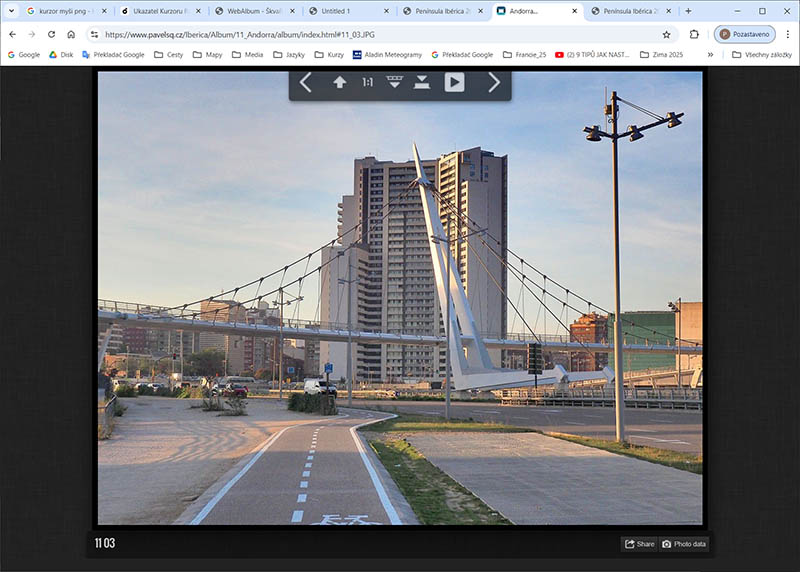Go to the previous photo in album
800x572 pixels.
point(306,83)
